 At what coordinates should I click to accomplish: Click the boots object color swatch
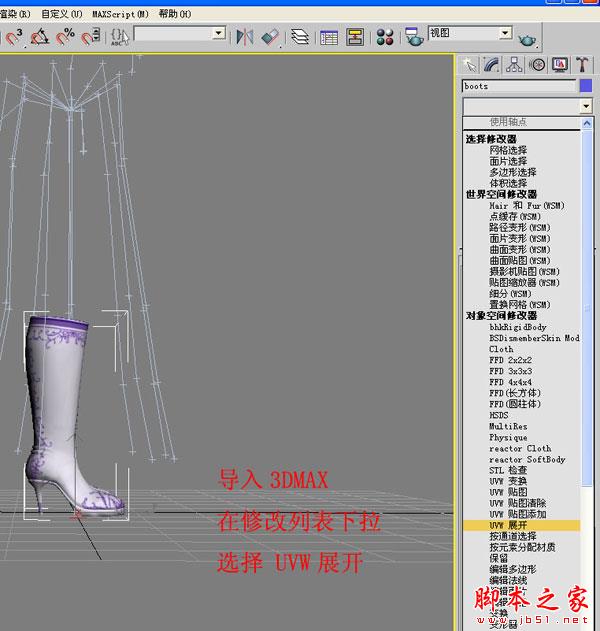click(586, 86)
